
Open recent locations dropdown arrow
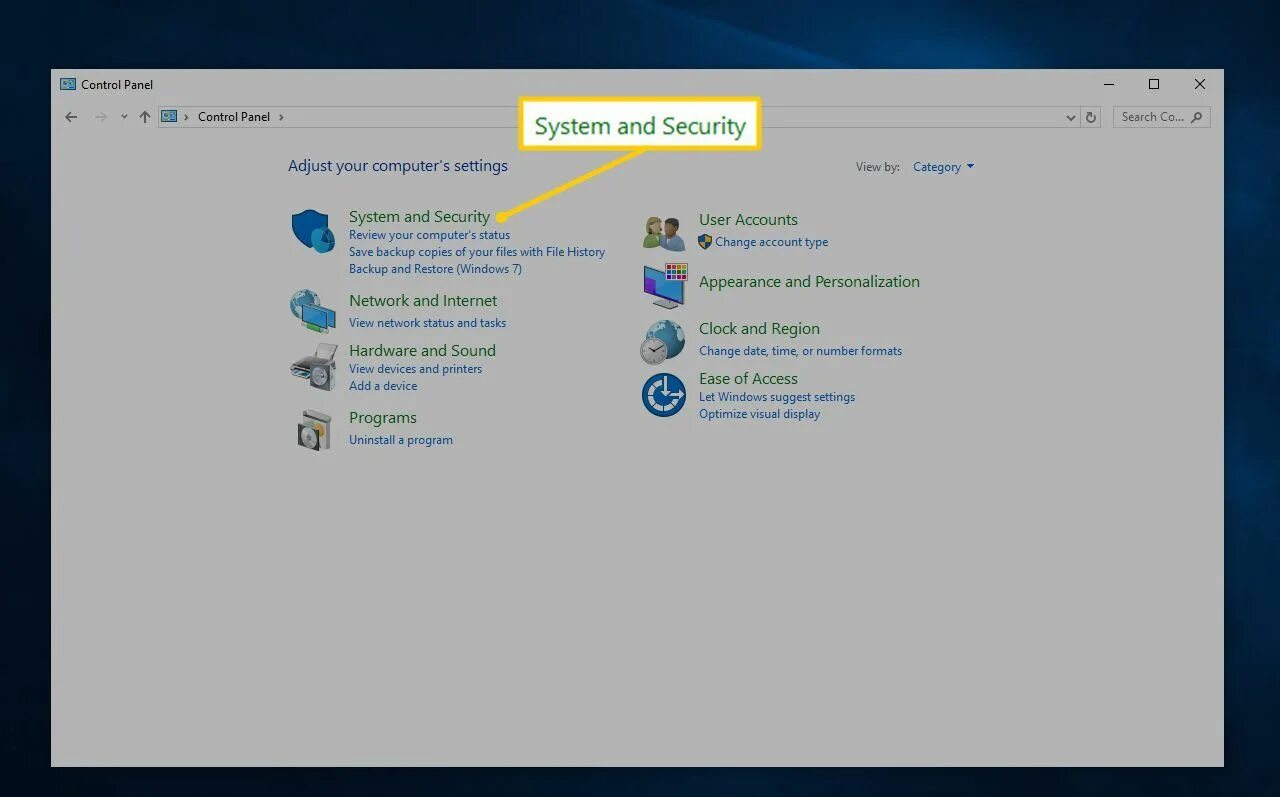[x=124, y=117]
